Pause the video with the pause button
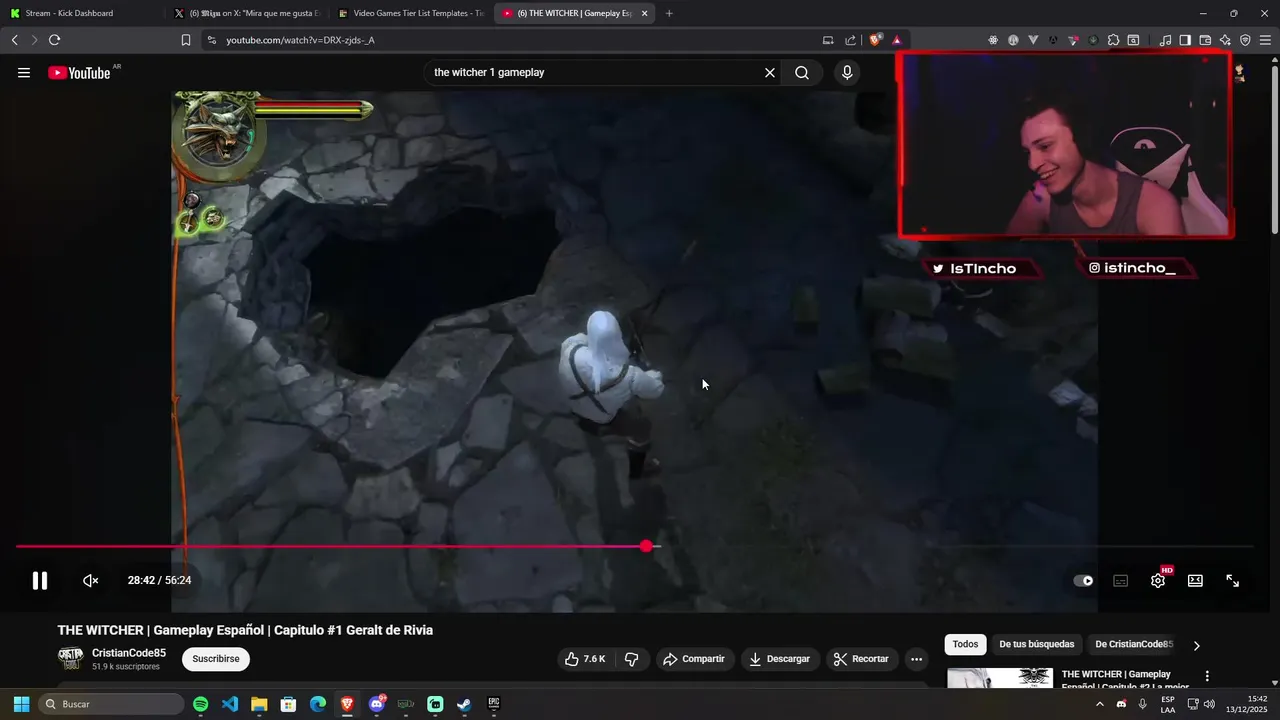 coord(40,580)
